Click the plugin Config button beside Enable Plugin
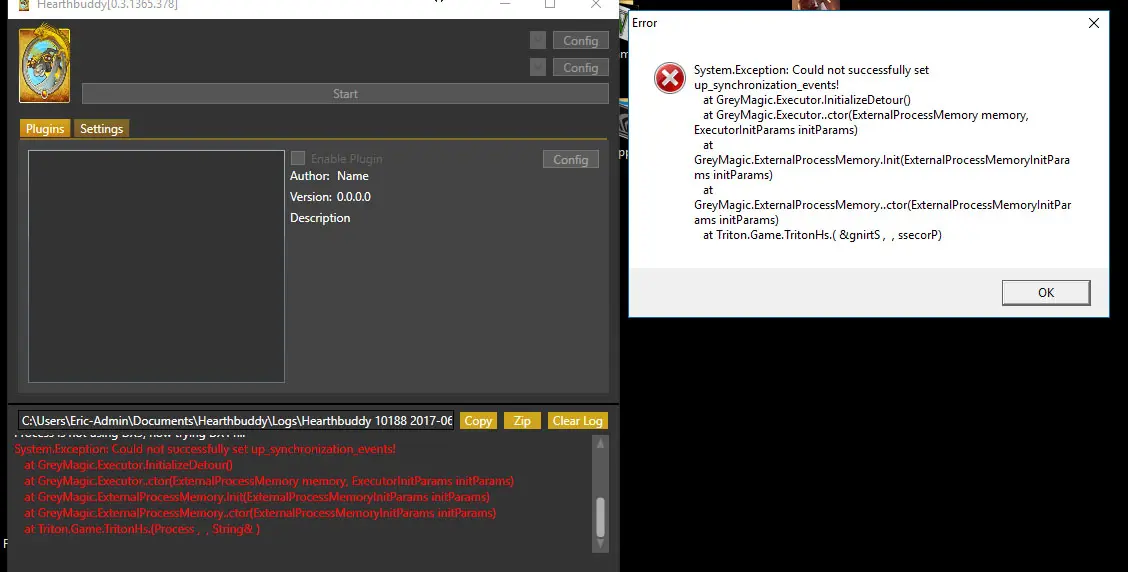Screen dimensions: 1128x572 pyautogui.click(x=570, y=159)
